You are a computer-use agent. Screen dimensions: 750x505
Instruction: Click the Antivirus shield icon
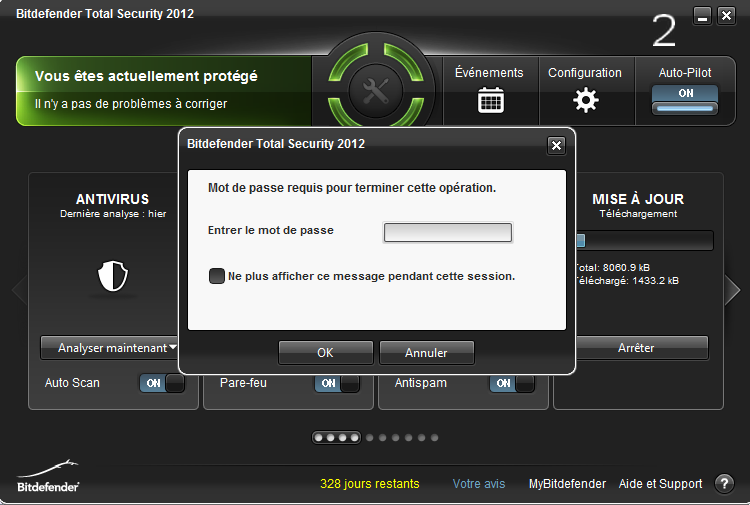(x=113, y=276)
